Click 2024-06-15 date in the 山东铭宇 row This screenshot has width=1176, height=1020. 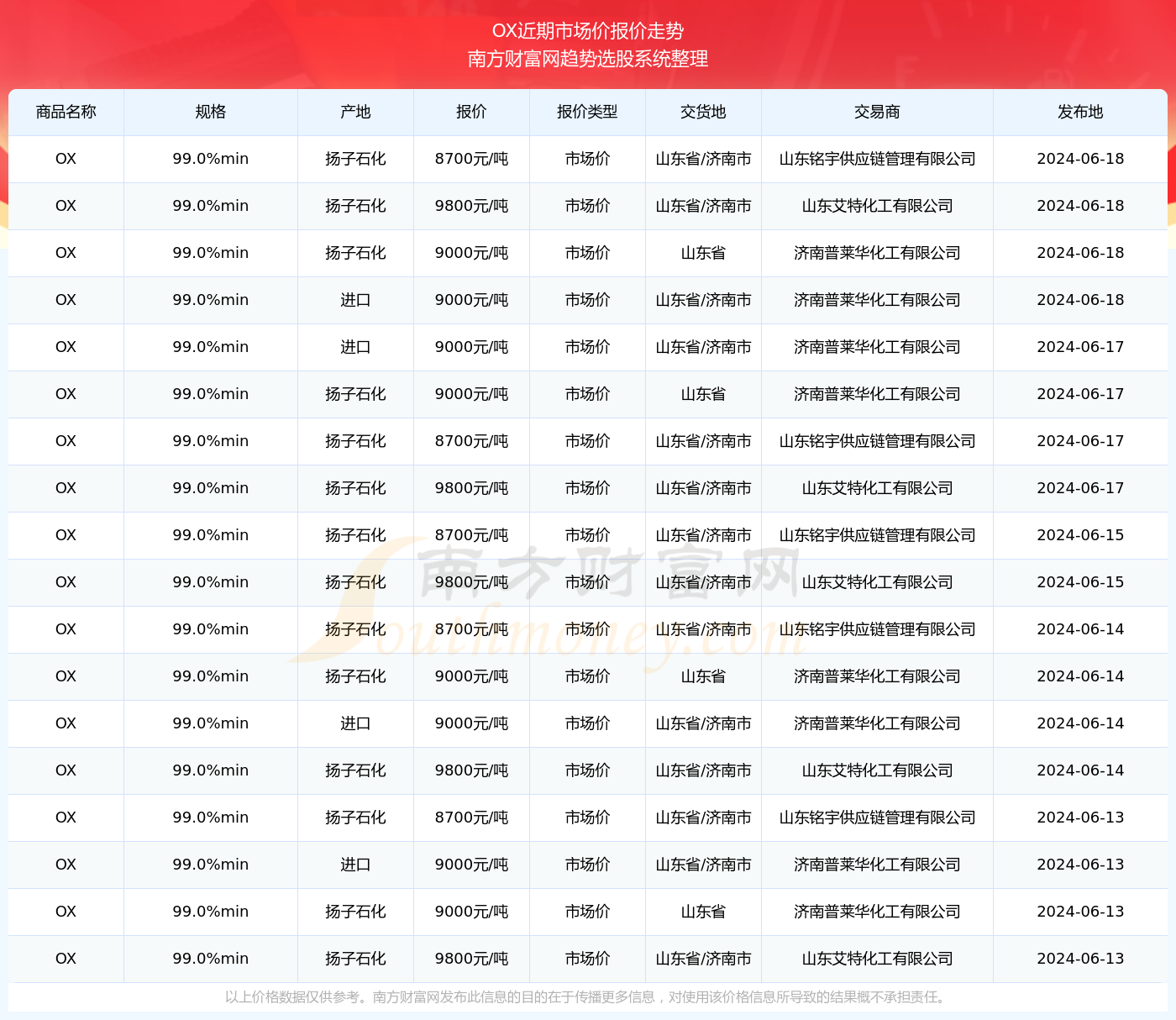coord(1080,535)
